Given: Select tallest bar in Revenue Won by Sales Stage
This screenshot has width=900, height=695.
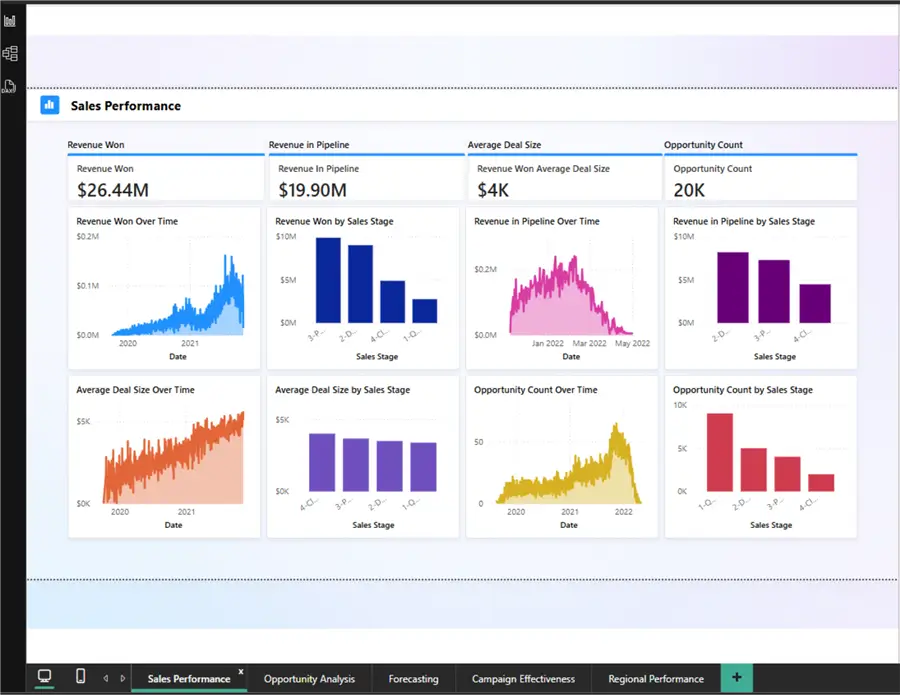Looking at the screenshot, I should coord(328,280).
